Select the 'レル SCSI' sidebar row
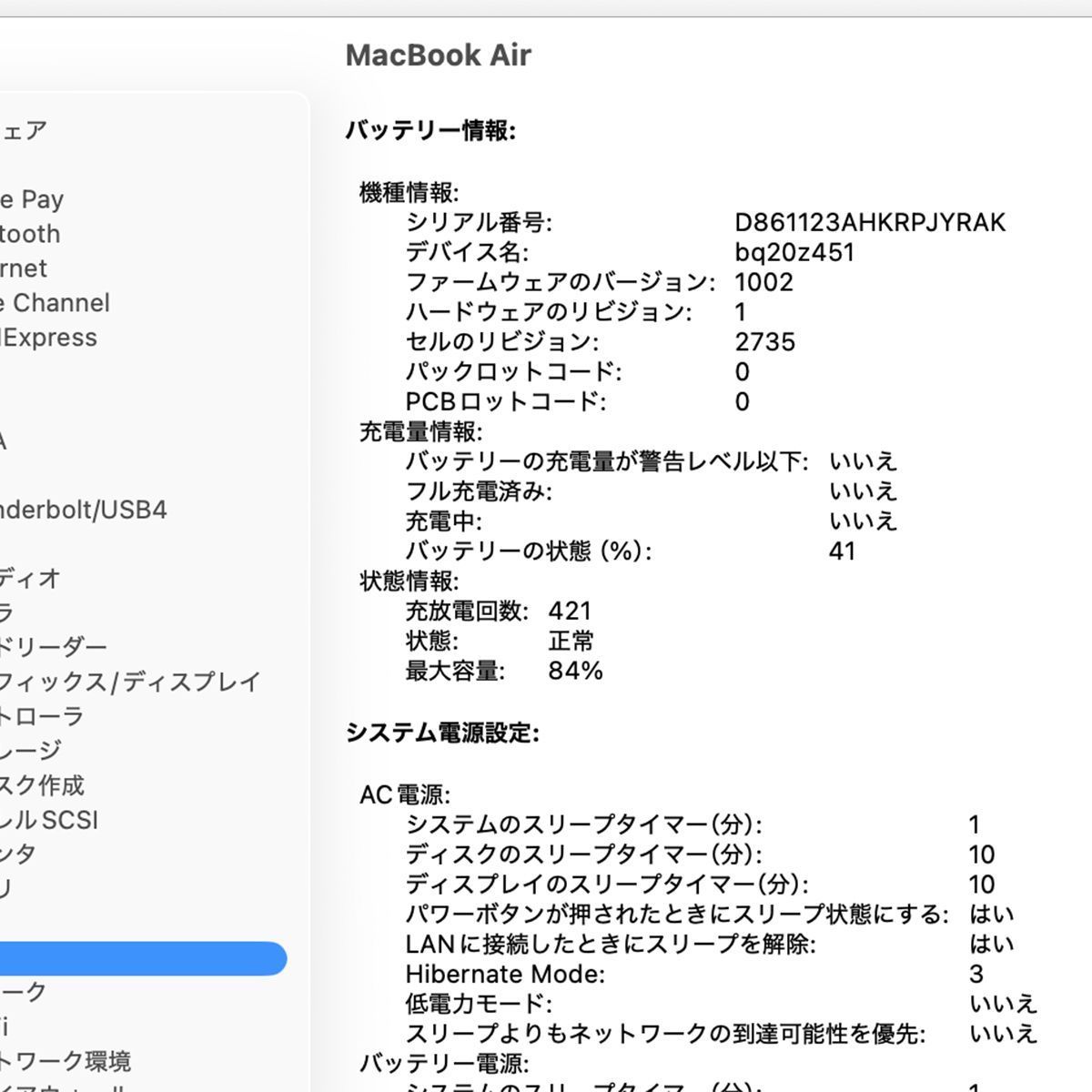This screenshot has height=1092, width=1092. point(49,820)
